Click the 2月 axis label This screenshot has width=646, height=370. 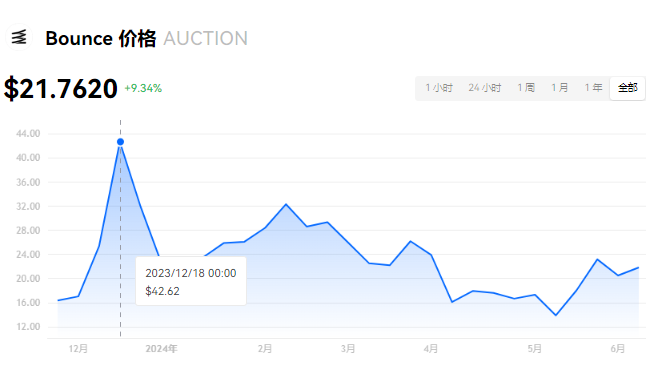pos(265,349)
